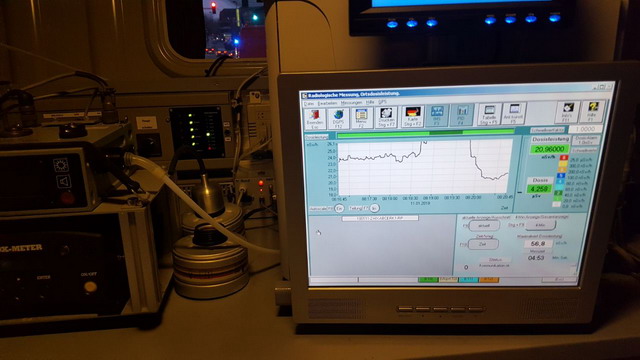Open the GPS menu
The image size is (640, 360).
point(382,102)
